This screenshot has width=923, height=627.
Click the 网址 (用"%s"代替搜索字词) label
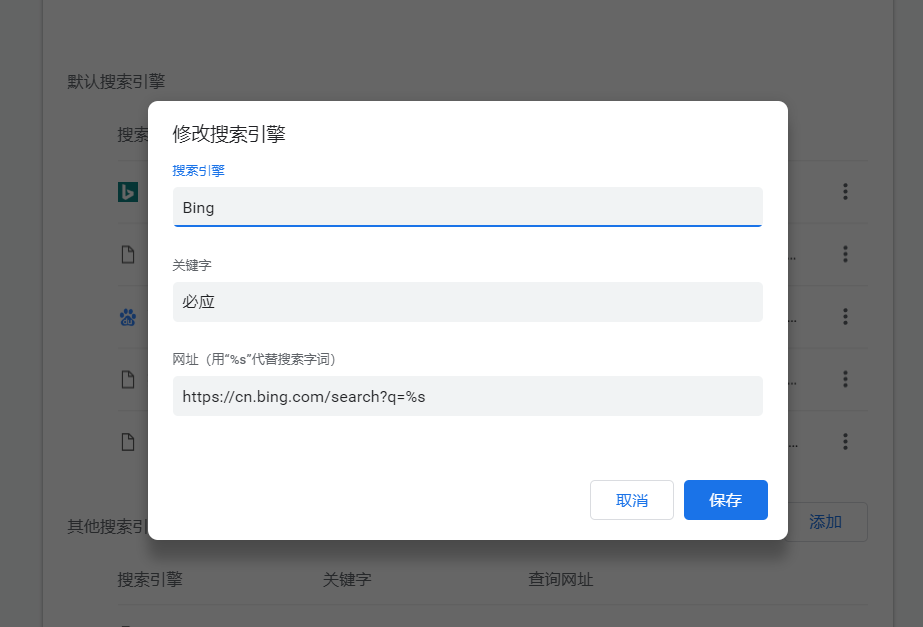254,359
